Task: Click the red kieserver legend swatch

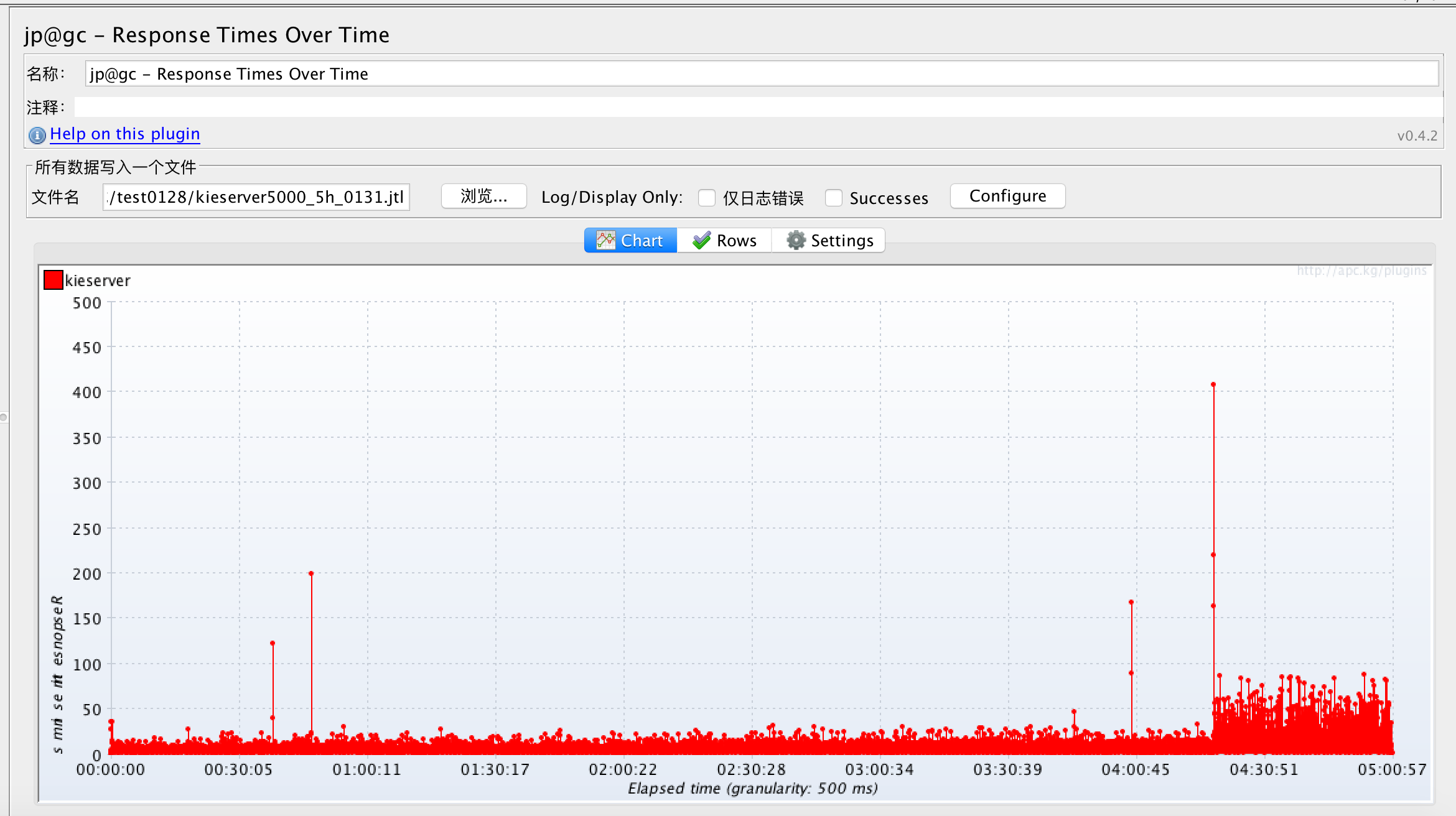Action: 54,280
